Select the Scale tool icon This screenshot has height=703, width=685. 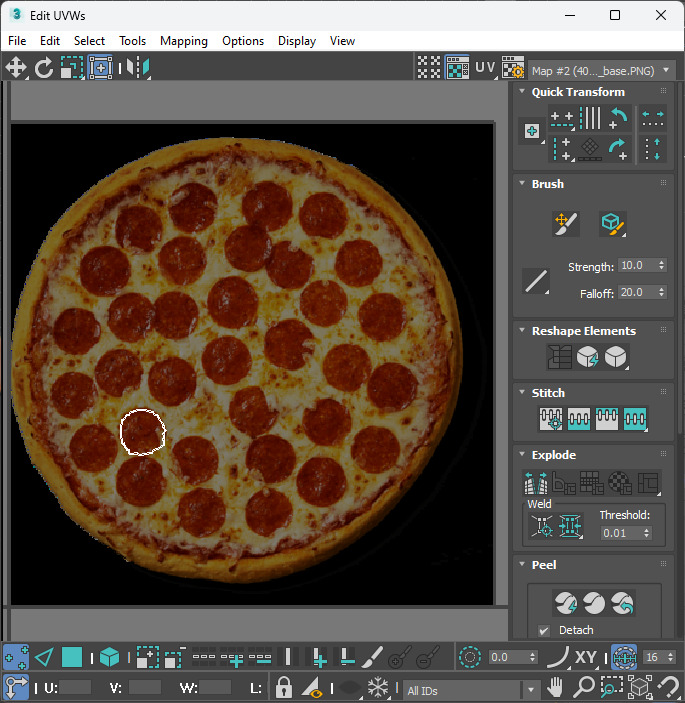(72, 68)
